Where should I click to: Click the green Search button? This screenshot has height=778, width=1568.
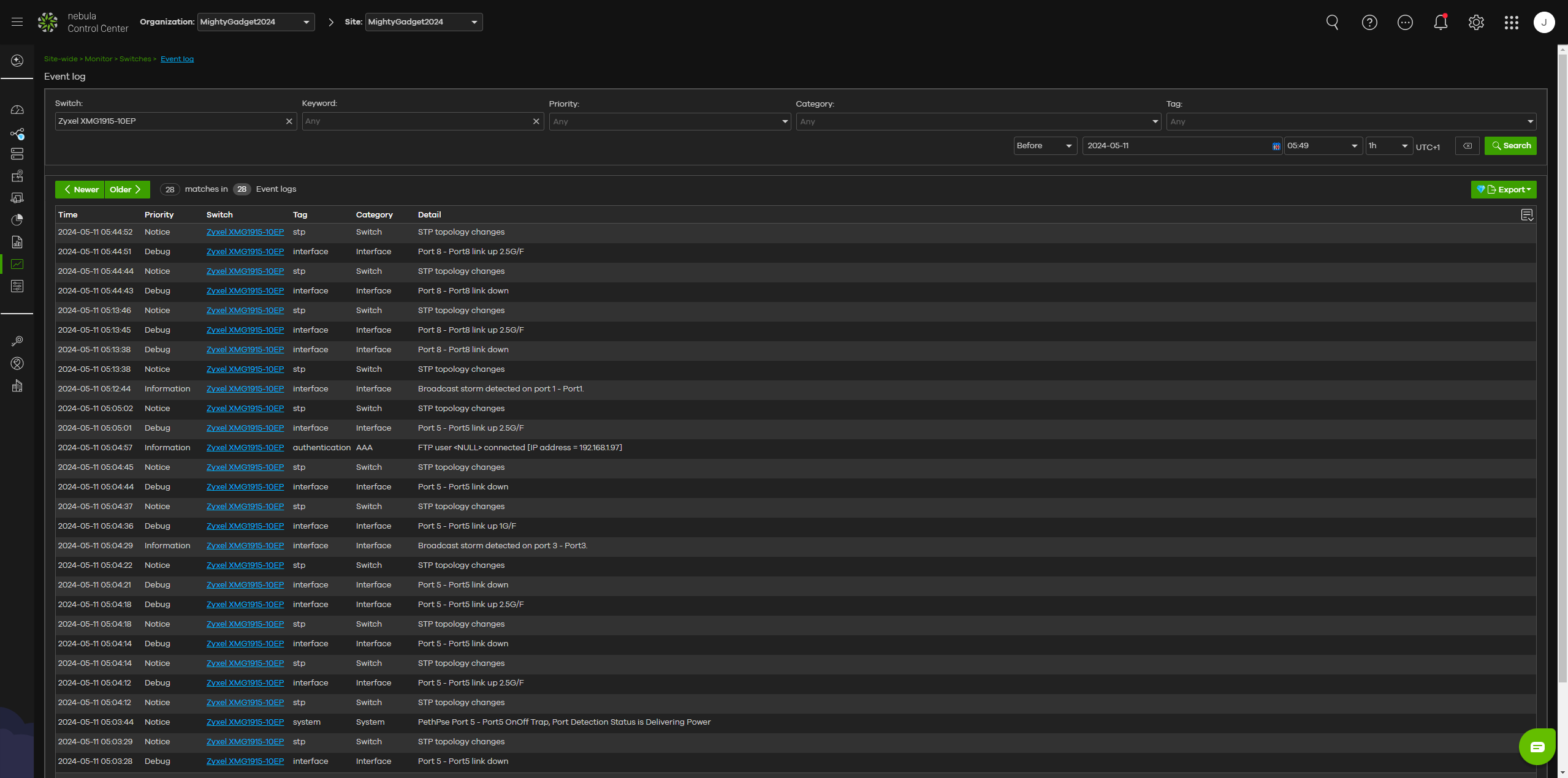click(x=1510, y=146)
